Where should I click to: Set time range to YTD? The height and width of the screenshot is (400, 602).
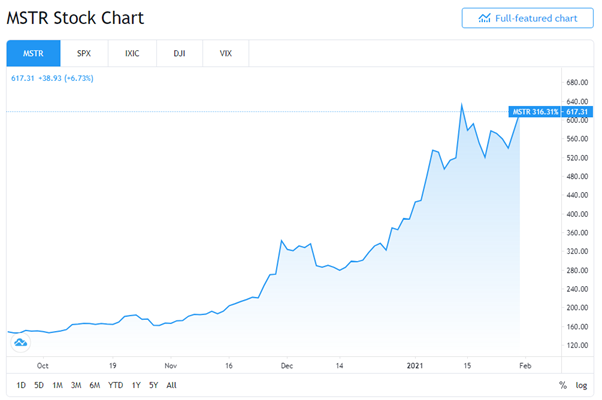click(x=116, y=385)
